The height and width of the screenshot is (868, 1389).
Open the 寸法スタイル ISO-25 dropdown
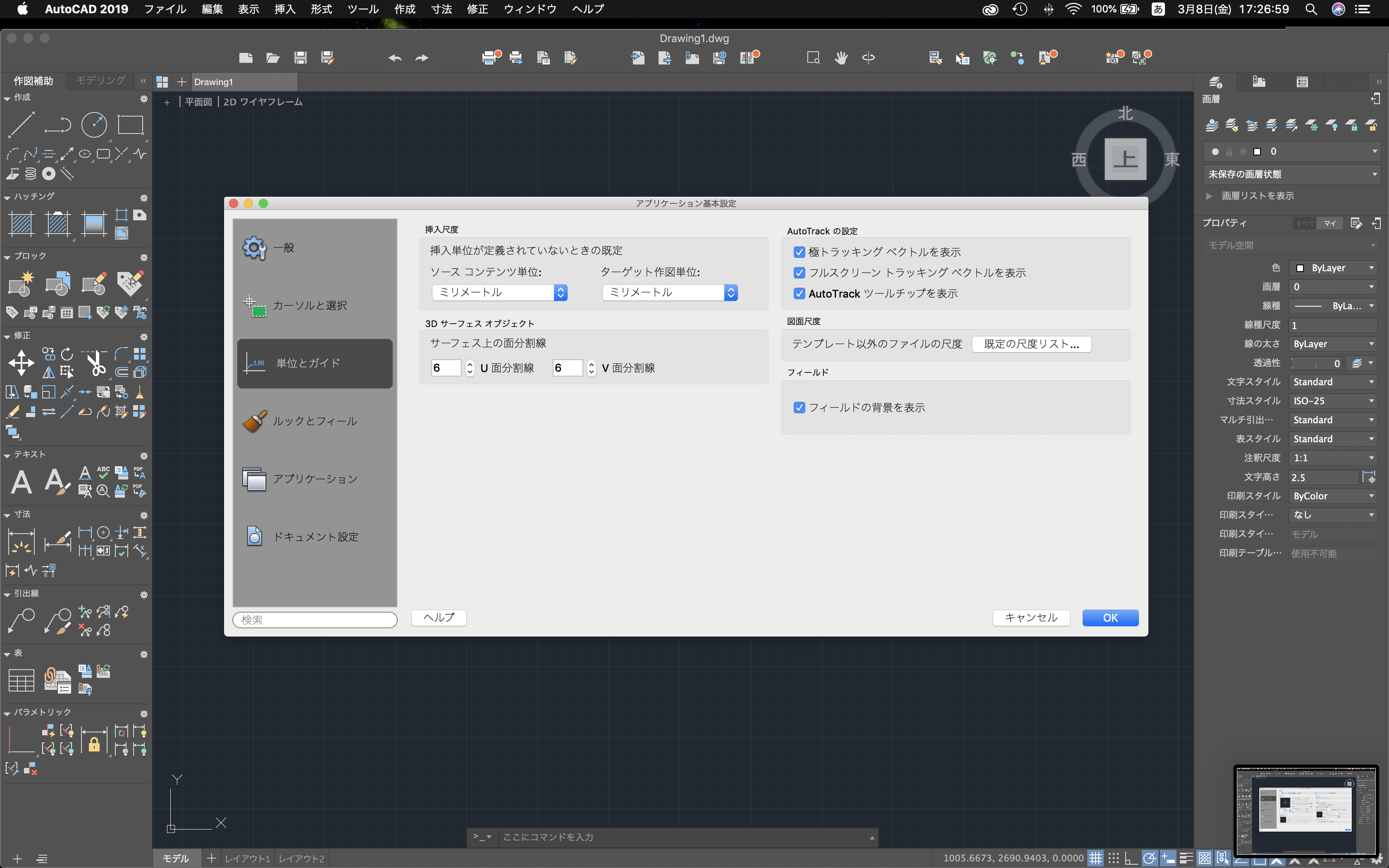[1333, 401]
